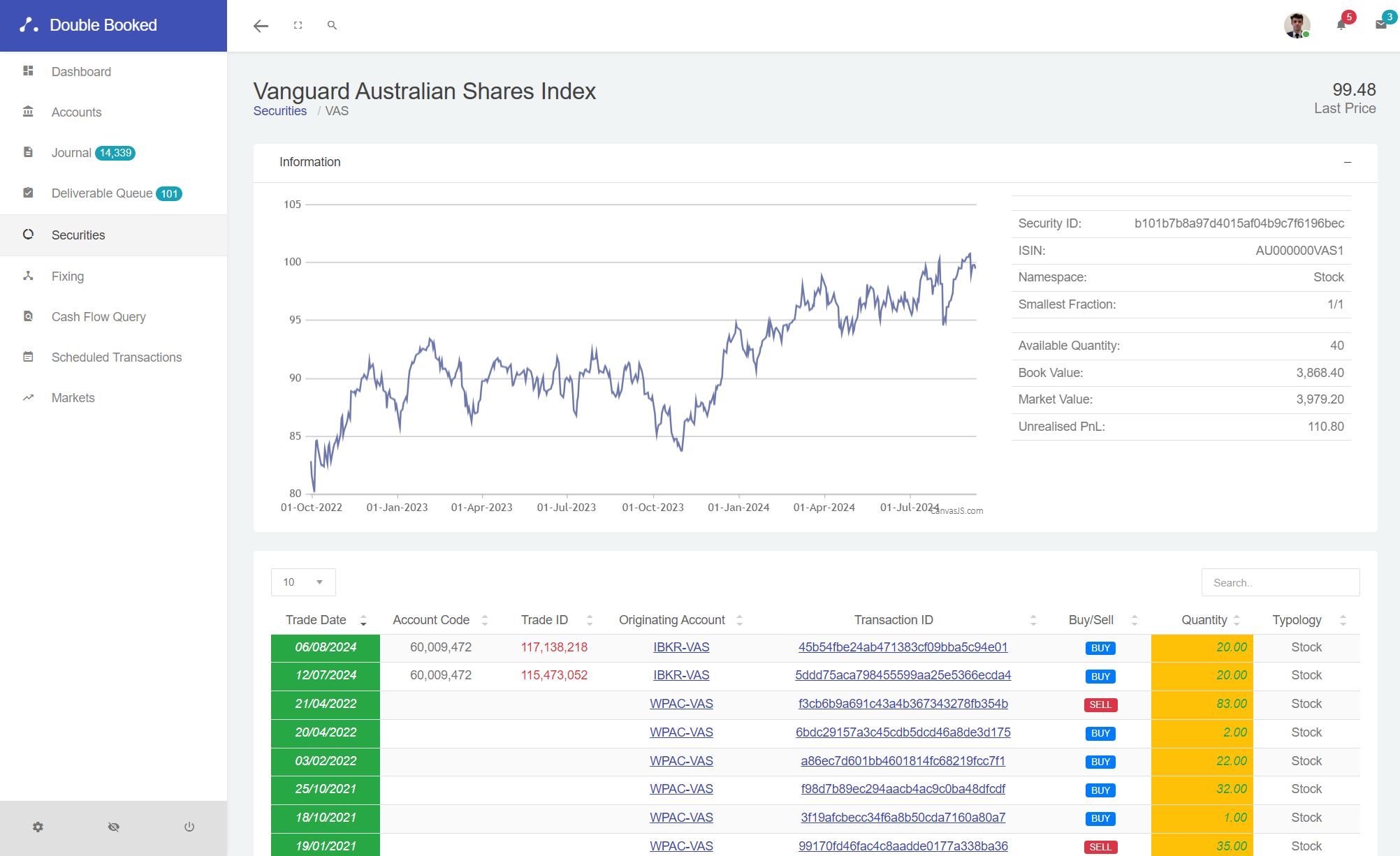Viewport: 1400px width, 856px height.
Task: Open search with the magnifier icon
Action: (332, 25)
